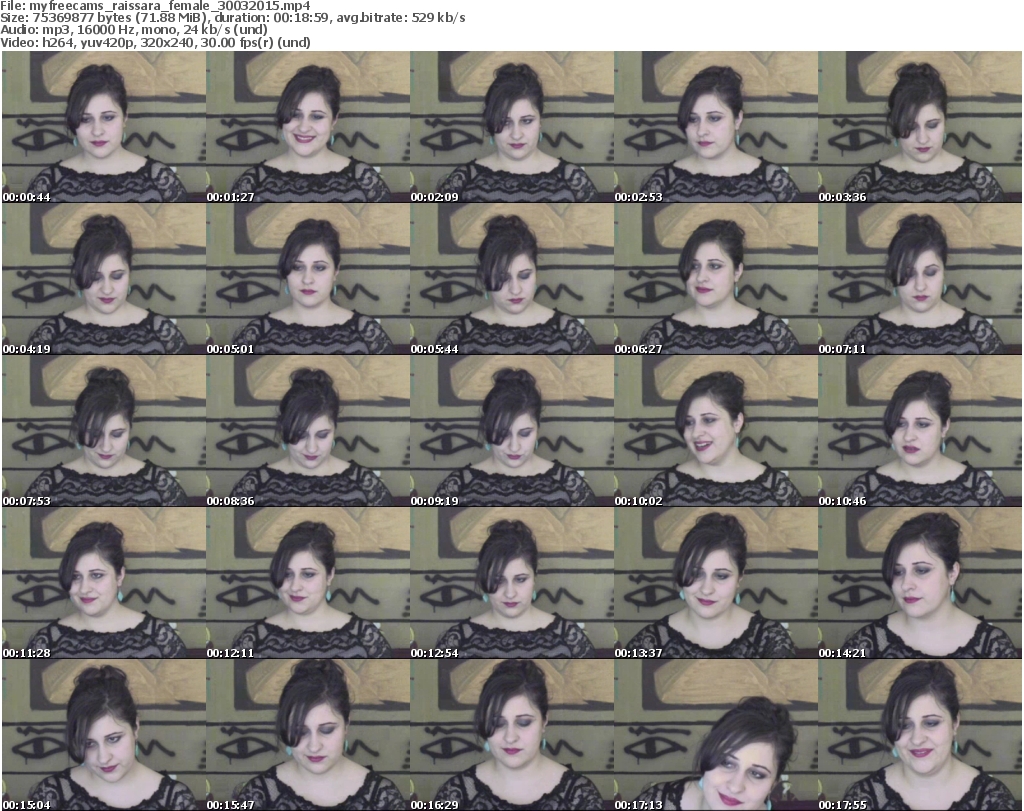
Task: Select the thumbnail frame stamped 00:09:19
Action: pos(512,431)
